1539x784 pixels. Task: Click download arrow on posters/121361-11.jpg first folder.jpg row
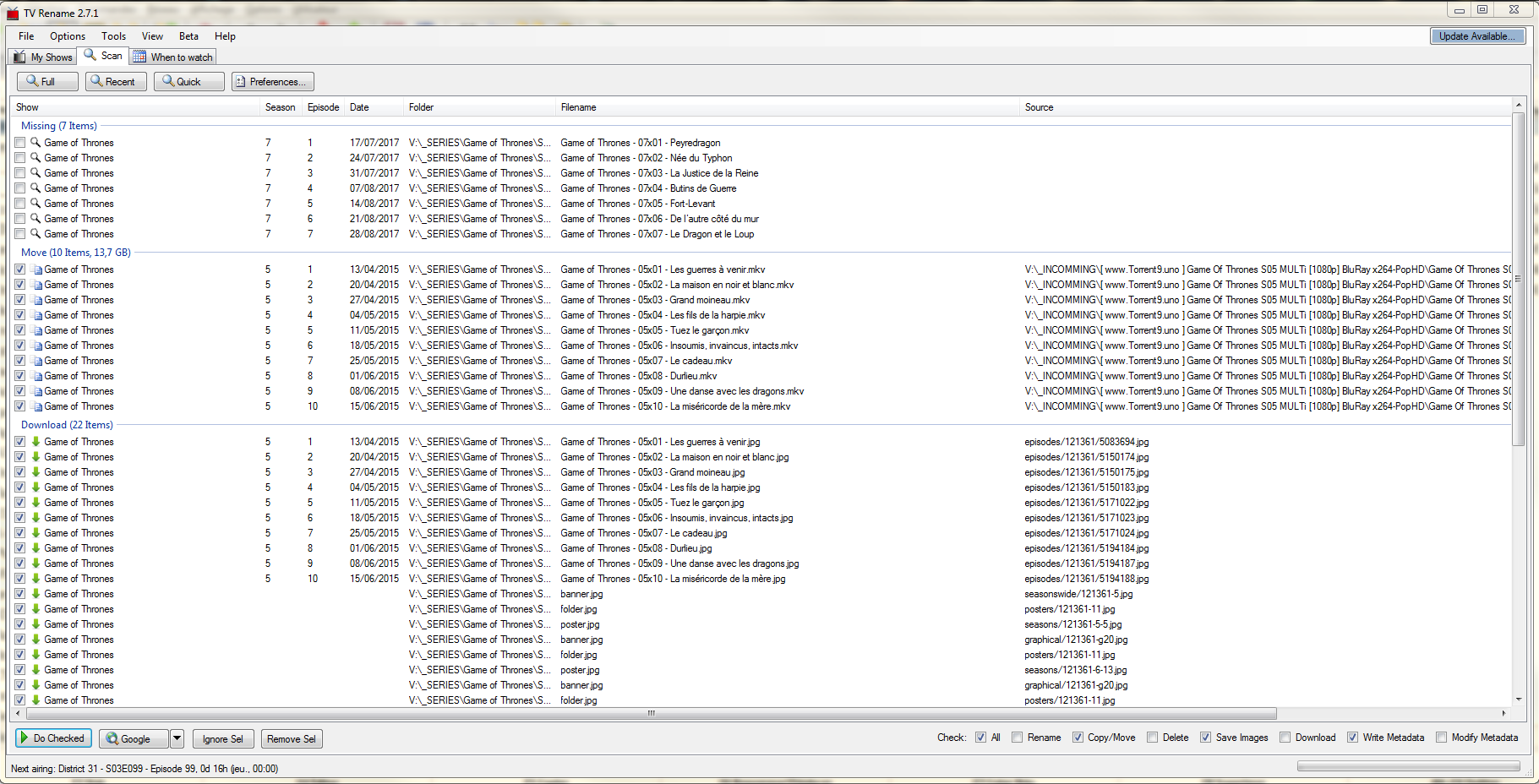click(x=36, y=609)
